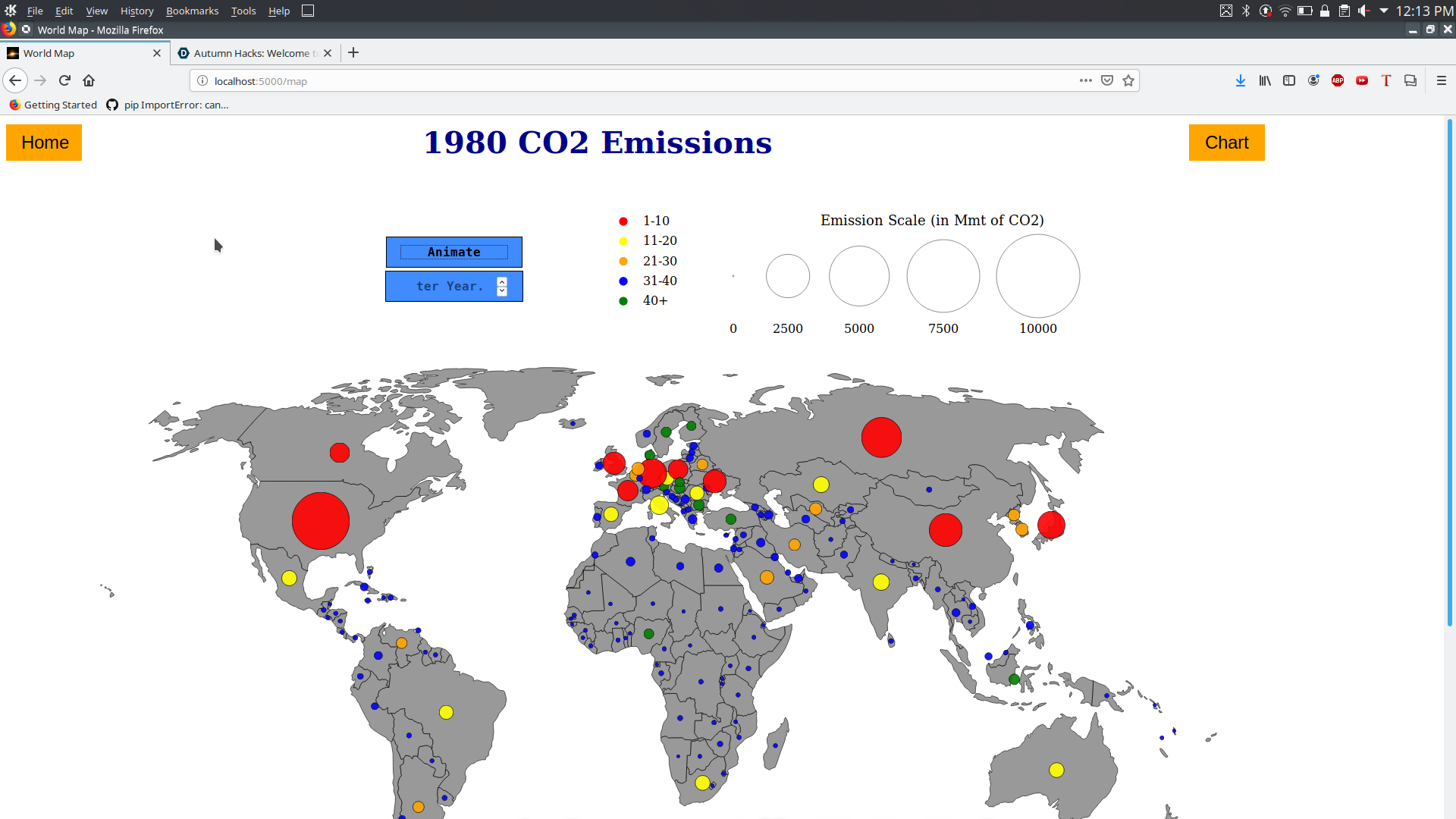1456x819 pixels.
Task: Decrease year using stepper down arrow
Action: coord(502,291)
